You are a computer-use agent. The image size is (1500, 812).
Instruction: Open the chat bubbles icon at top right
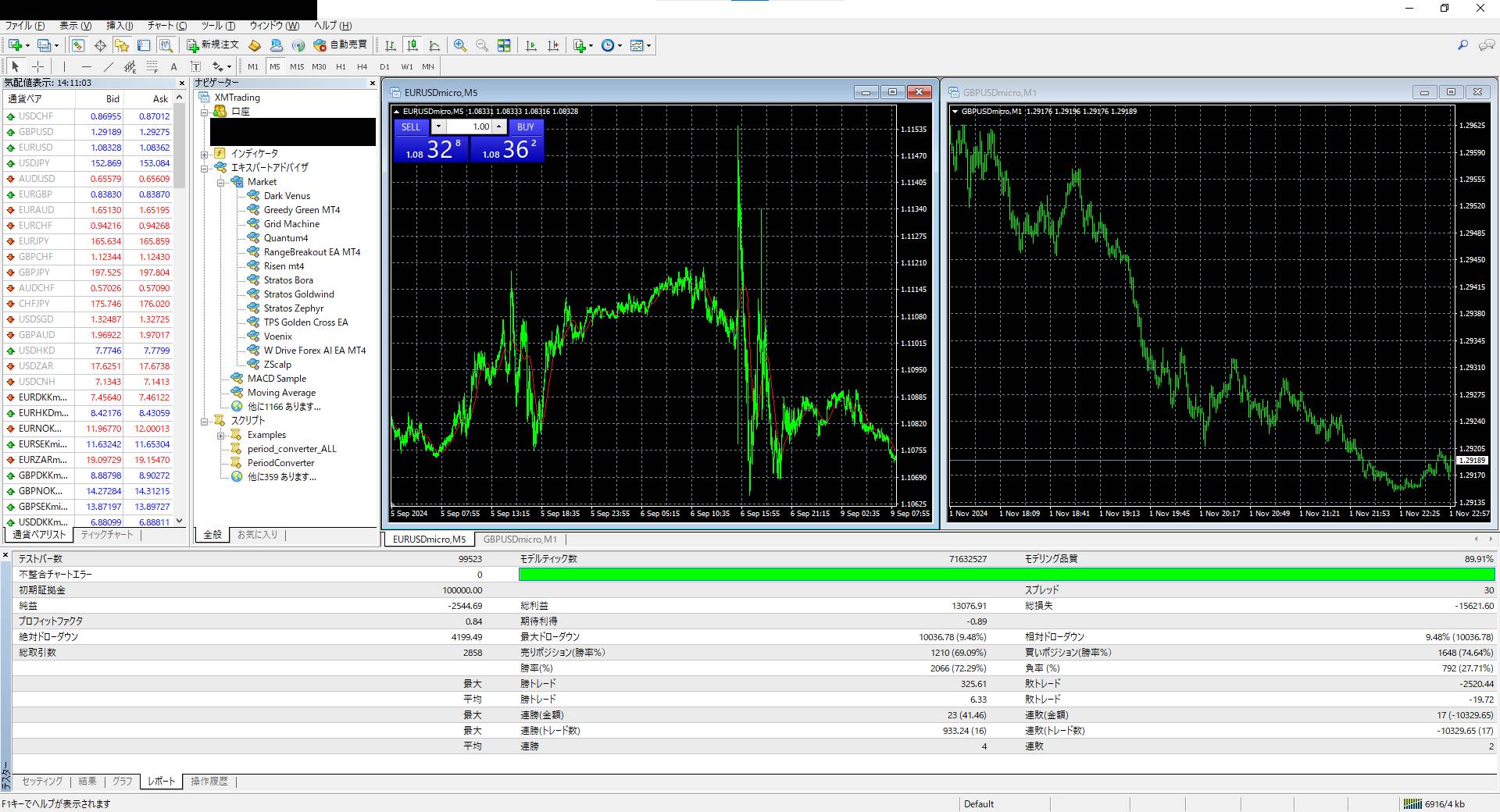(1487, 45)
